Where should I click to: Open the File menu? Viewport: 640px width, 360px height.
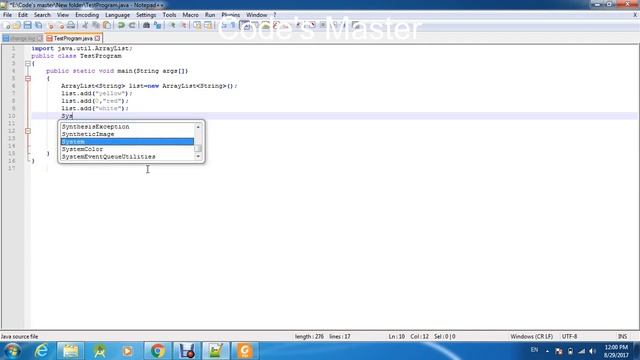7,15
